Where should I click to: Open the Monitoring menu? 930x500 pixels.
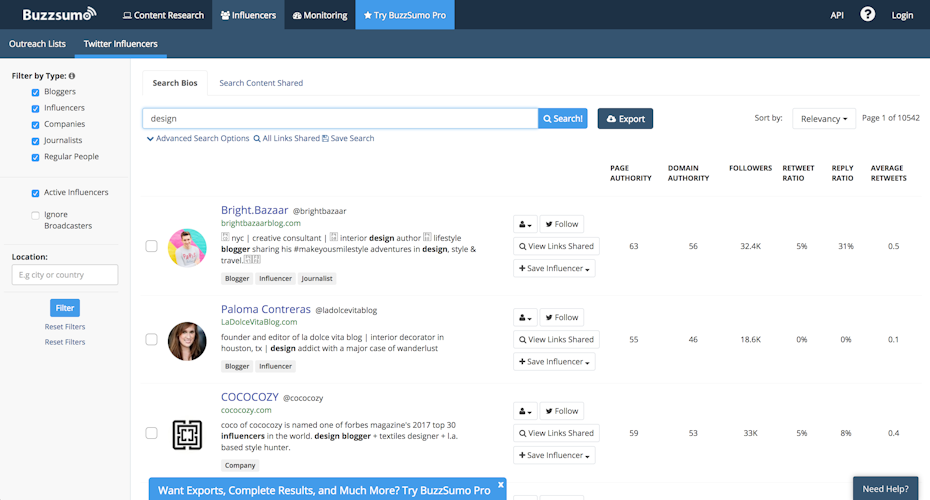point(320,15)
